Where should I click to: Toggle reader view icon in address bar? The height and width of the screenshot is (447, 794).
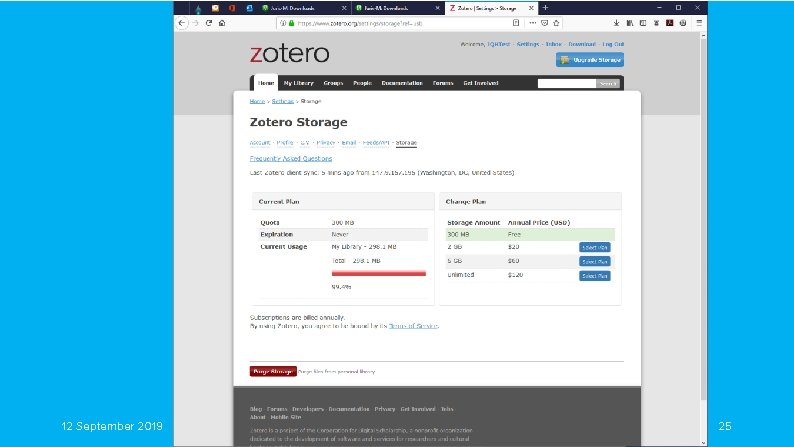click(516, 23)
